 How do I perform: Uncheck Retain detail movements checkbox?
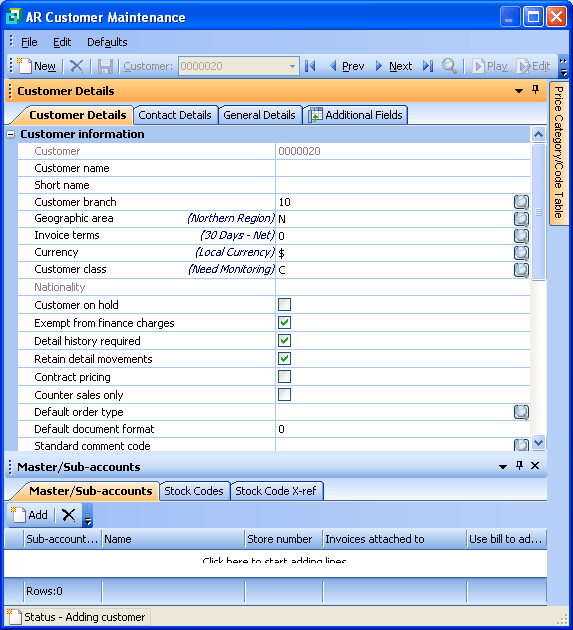tap(284, 358)
